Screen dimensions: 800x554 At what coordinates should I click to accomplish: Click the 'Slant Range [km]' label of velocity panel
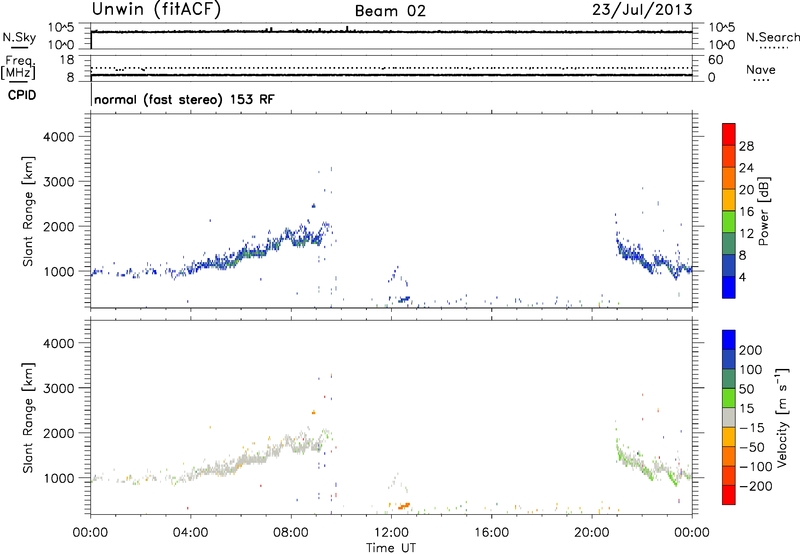click(x=28, y=418)
